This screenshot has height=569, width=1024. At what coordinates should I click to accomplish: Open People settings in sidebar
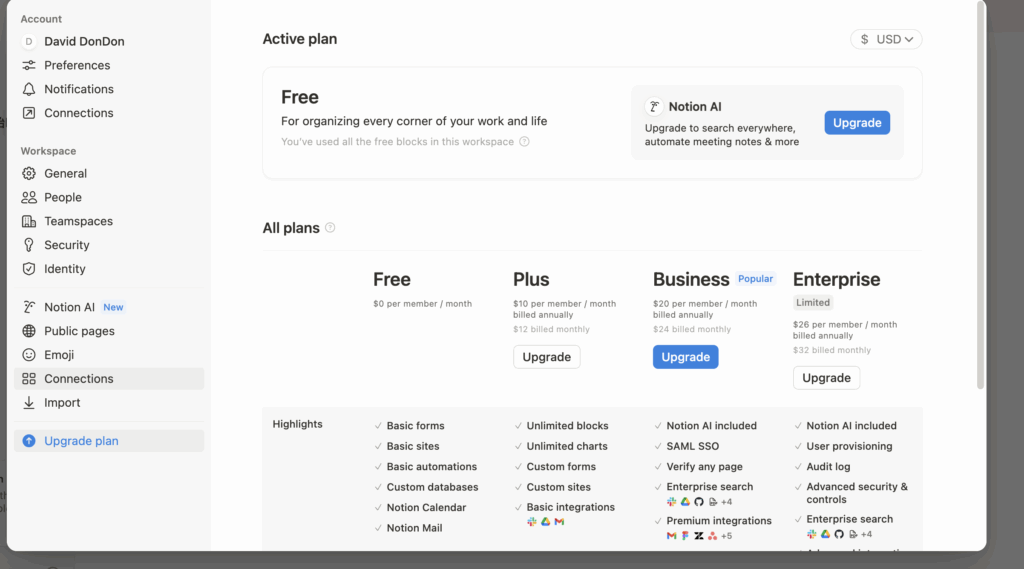coord(63,197)
